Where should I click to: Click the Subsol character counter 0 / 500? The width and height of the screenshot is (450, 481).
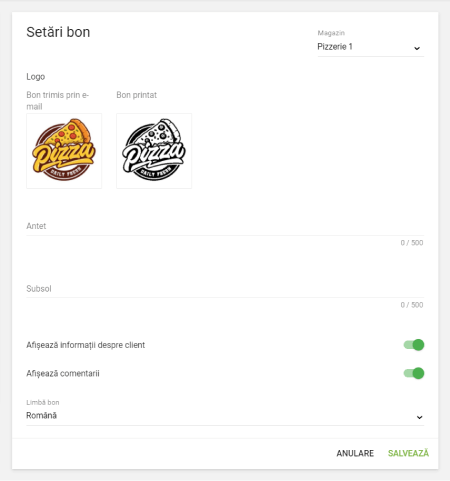[412, 305]
